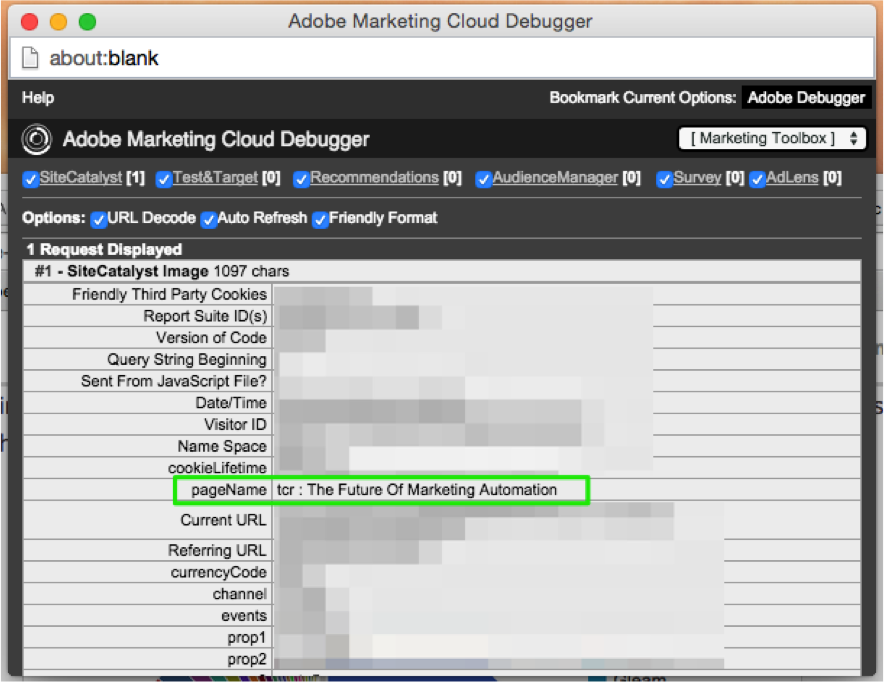Click the yellow minimize window button
The width and height of the screenshot is (884, 682).
tap(59, 22)
